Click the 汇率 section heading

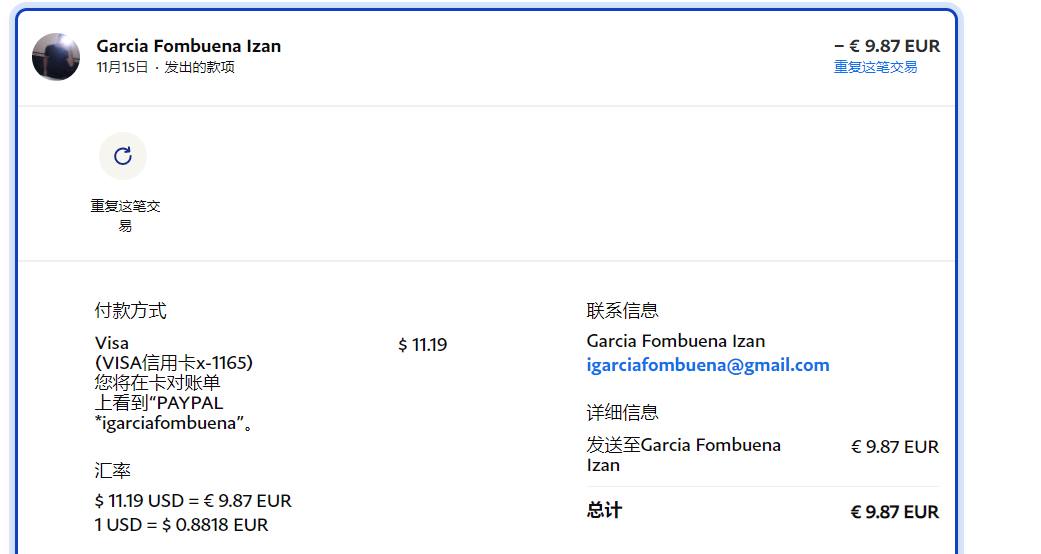tap(113, 470)
